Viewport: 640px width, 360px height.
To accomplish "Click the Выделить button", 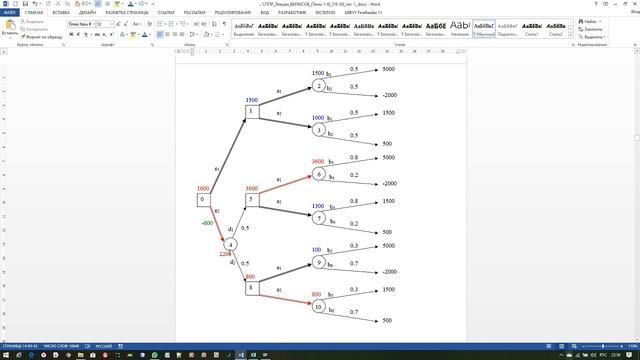I will pos(591,37).
